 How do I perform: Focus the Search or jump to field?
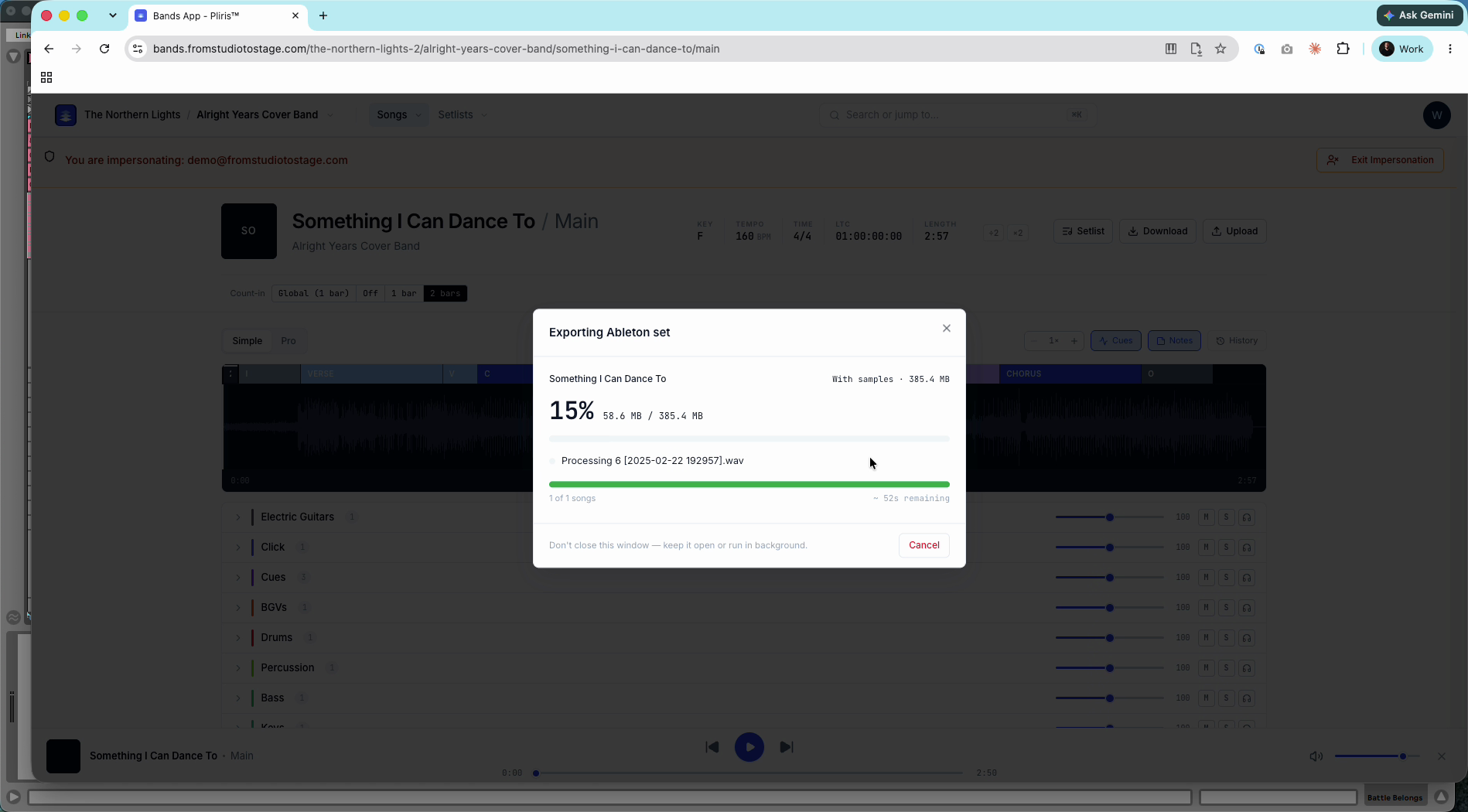click(x=958, y=115)
